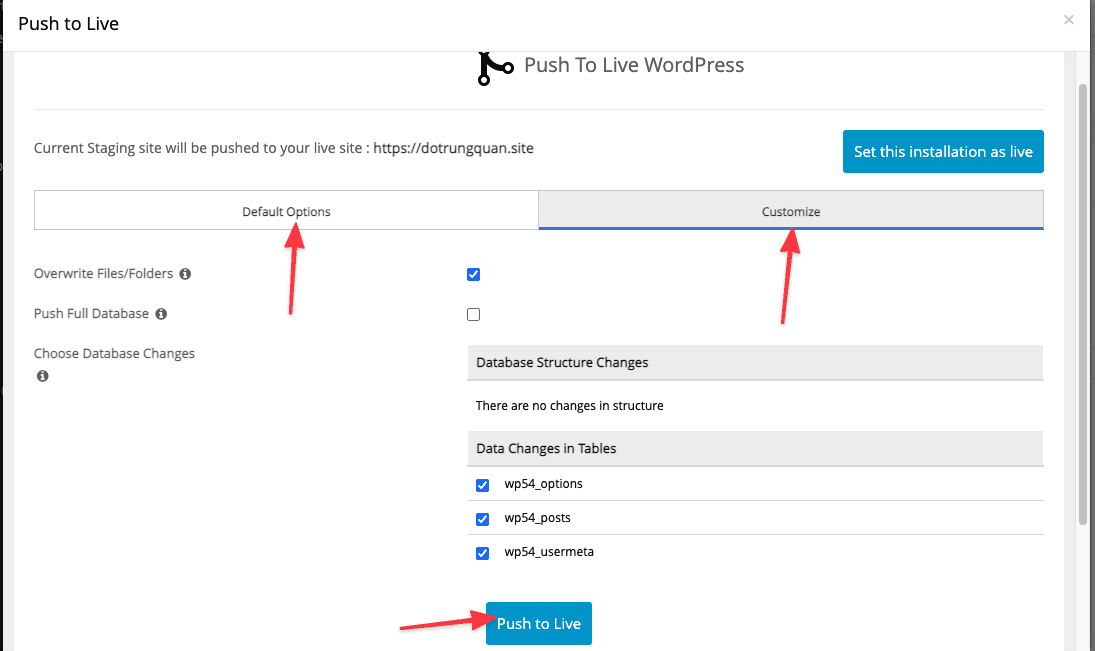Image resolution: width=1095 pixels, height=651 pixels.
Task: Close the Push to Live dialog
Action: coord(1068,19)
